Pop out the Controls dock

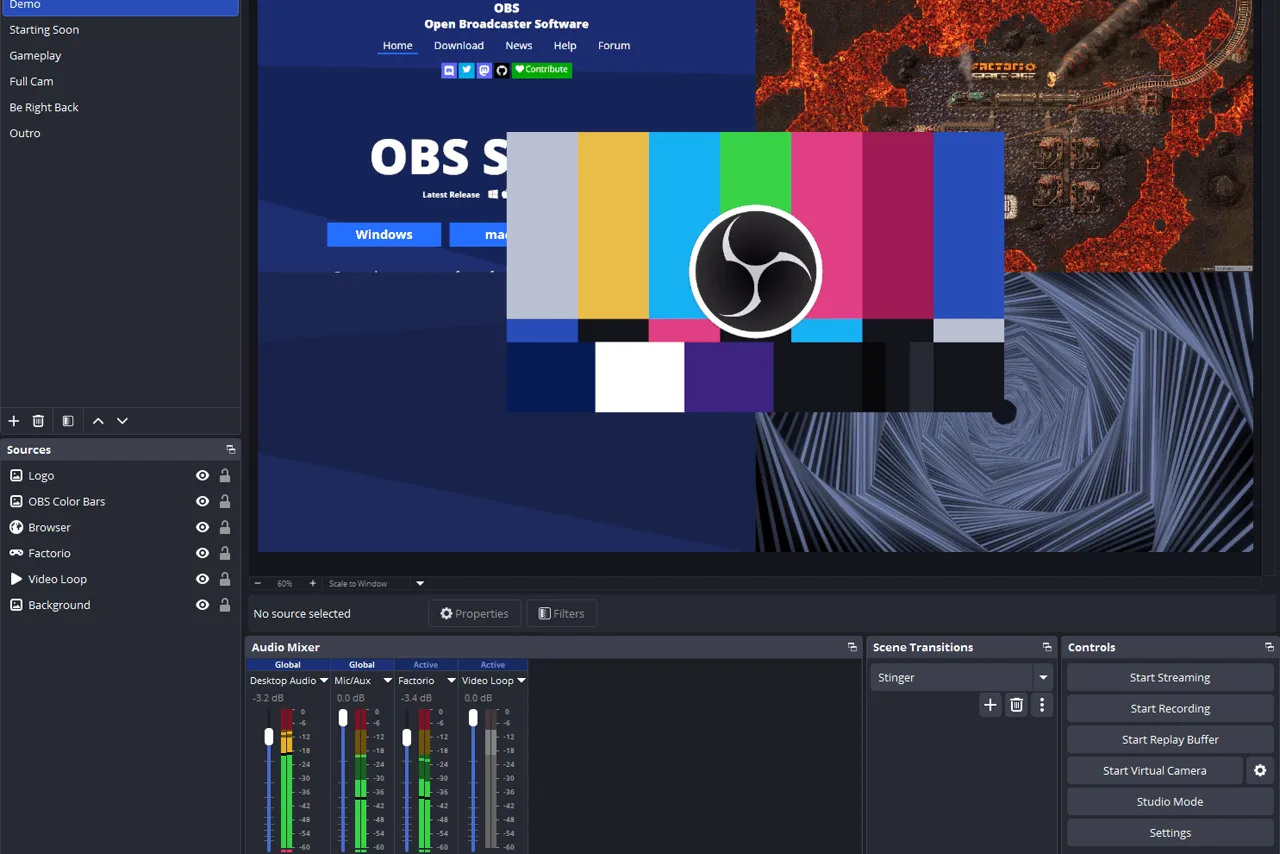click(x=1269, y=647)
